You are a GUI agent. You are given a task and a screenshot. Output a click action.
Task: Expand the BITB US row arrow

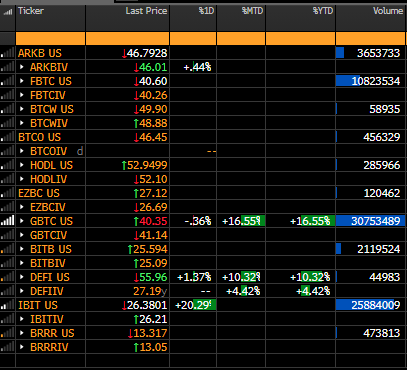[x=22, y=249]
